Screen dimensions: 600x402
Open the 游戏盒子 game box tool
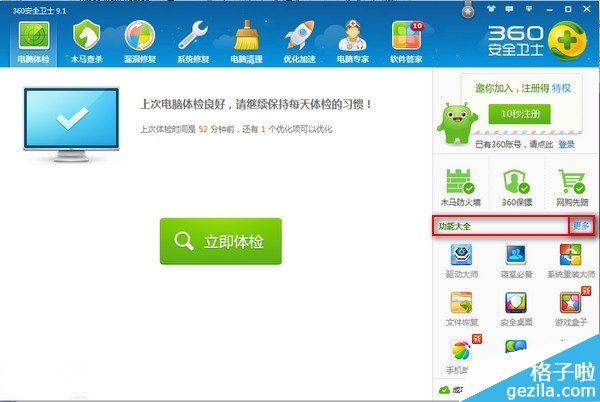(x=571, y=309)
